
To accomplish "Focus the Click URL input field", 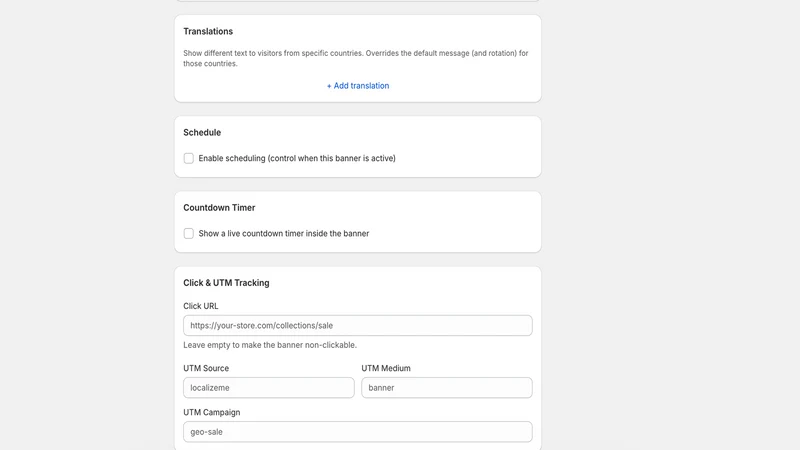I will coord(358,326).
